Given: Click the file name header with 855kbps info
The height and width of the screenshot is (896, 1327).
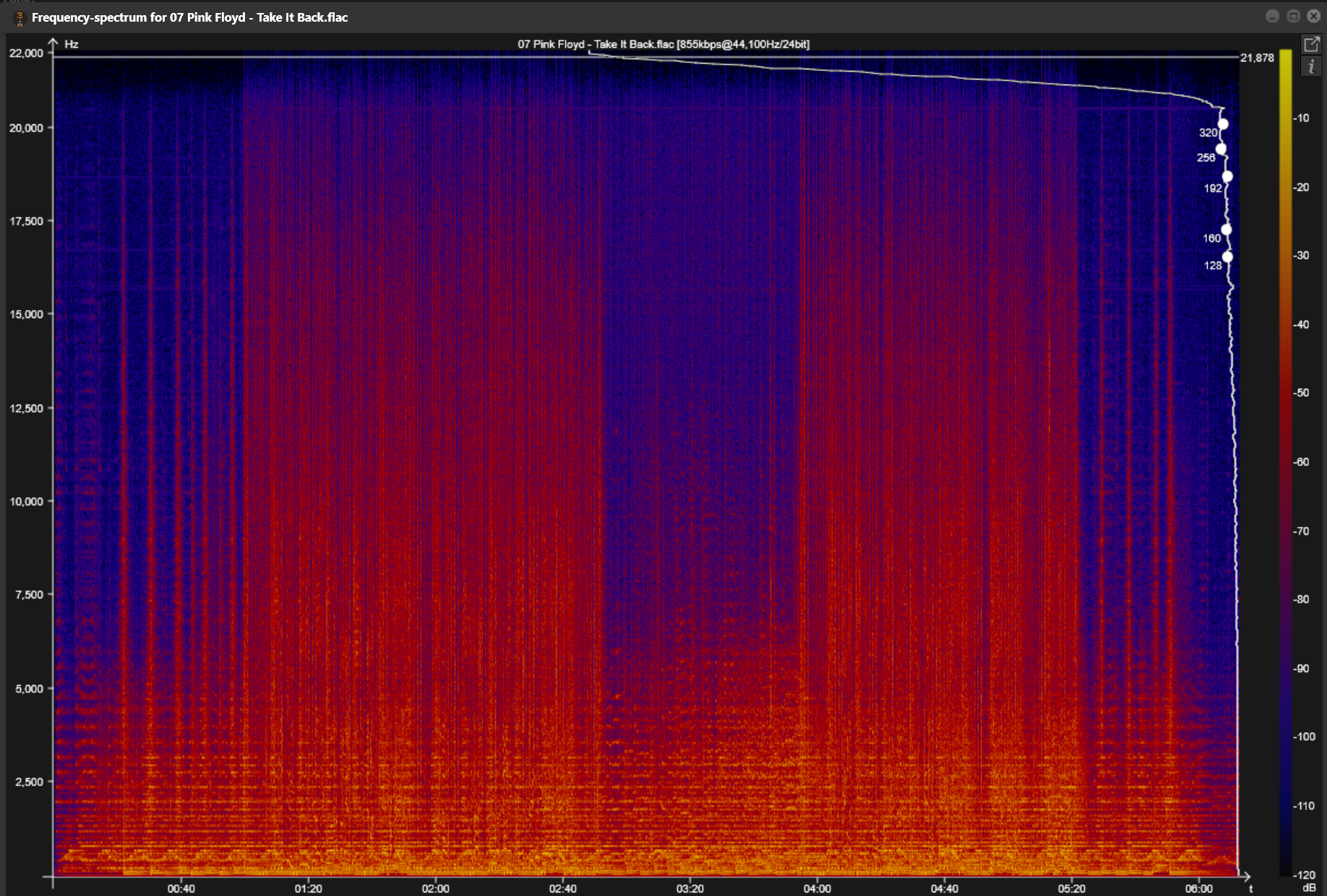Looking at the screenshot, I should pos(663,44).
